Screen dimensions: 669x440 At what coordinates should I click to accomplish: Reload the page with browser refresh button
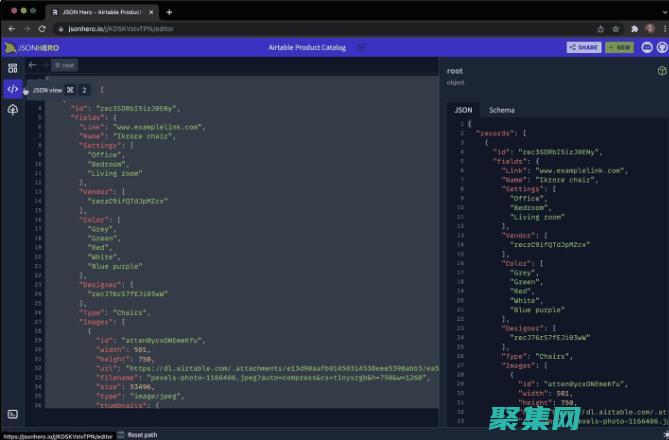point(43,29)
